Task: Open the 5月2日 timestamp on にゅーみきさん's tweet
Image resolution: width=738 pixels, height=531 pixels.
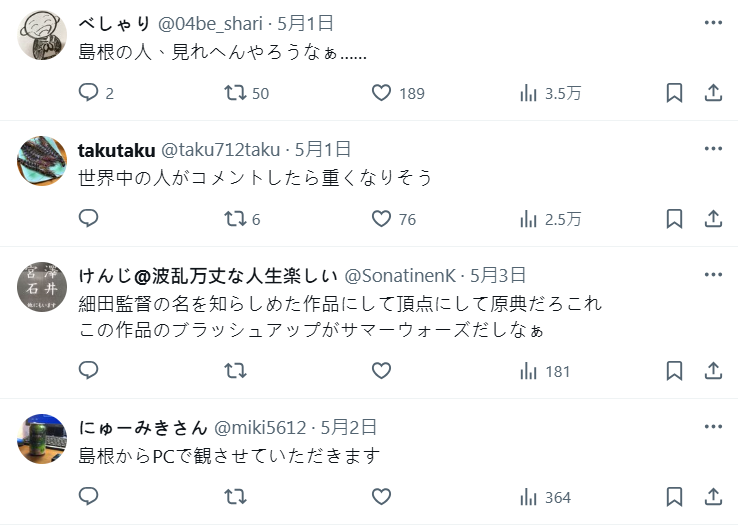Action: click(x=349, y=427)
